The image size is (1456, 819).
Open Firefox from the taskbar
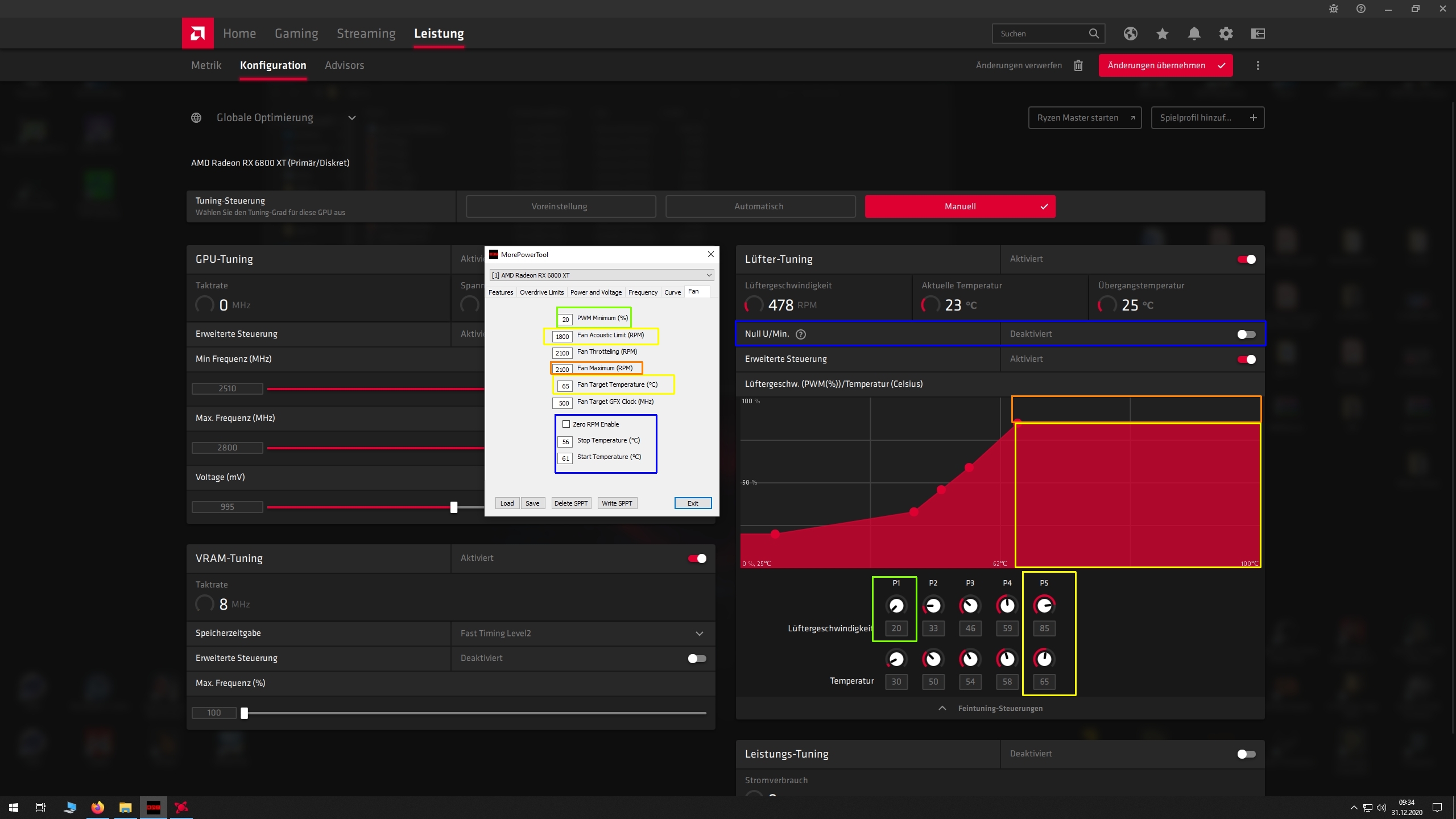tap(97, 807)
